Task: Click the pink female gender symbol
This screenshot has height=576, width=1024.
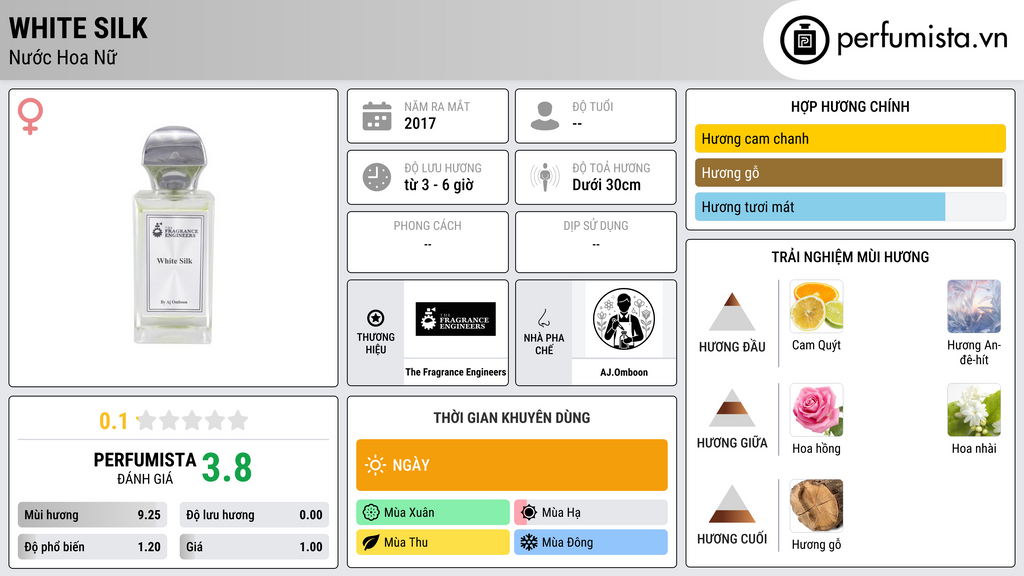Action: pyautogui.click(x=30, y=116)
